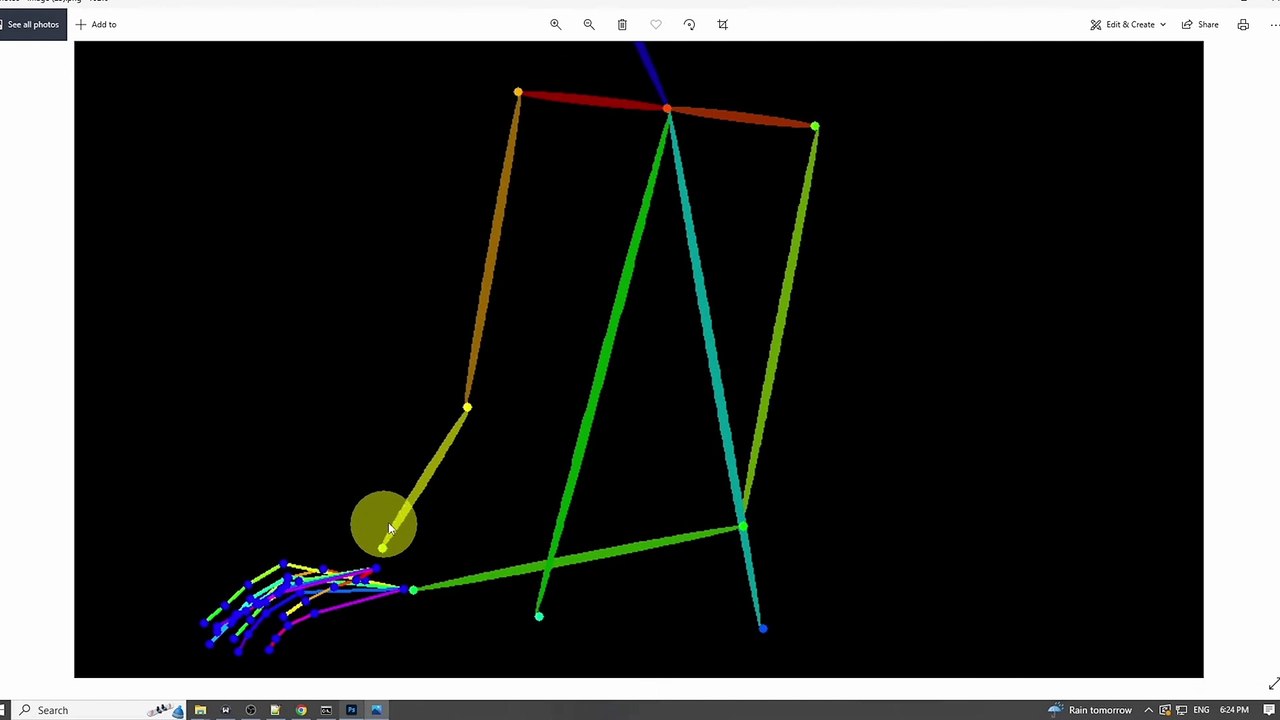1280x720 pixels.
Task: Open the OBS Studio taskbar icon
Action: click(250, 710)
